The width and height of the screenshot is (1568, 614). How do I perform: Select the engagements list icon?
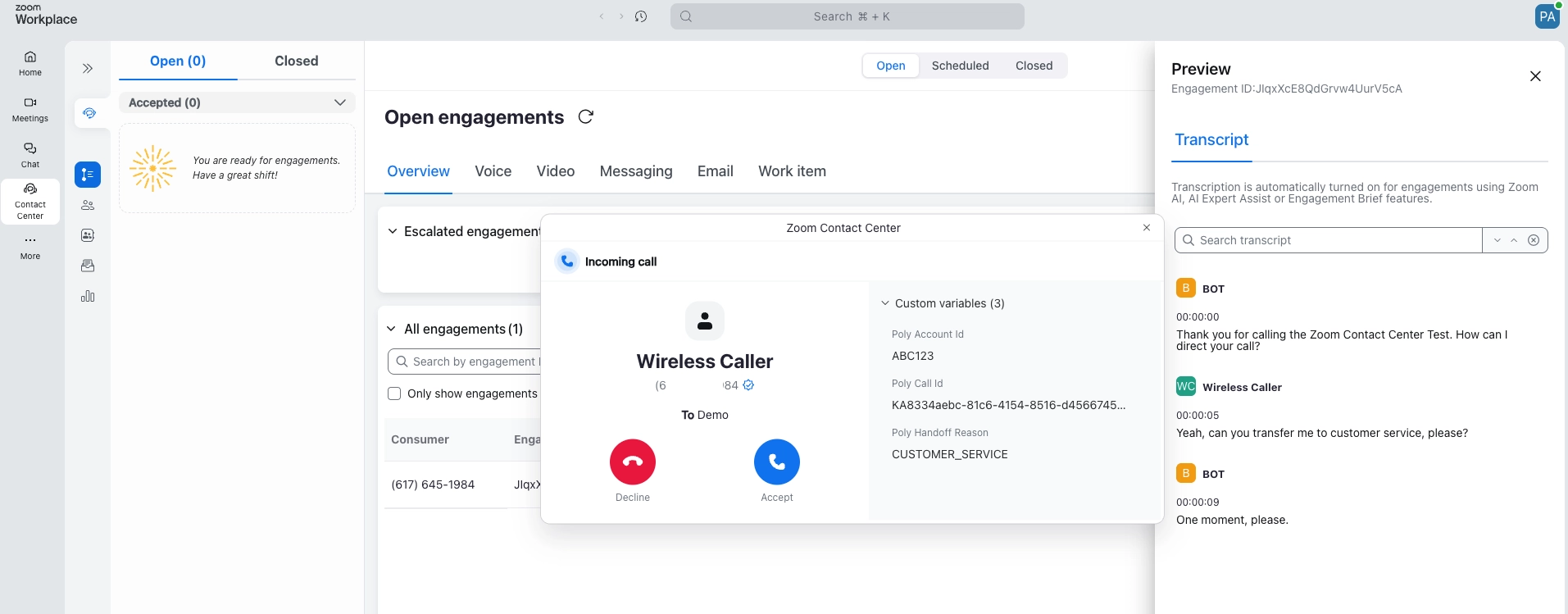pos(88,175)
